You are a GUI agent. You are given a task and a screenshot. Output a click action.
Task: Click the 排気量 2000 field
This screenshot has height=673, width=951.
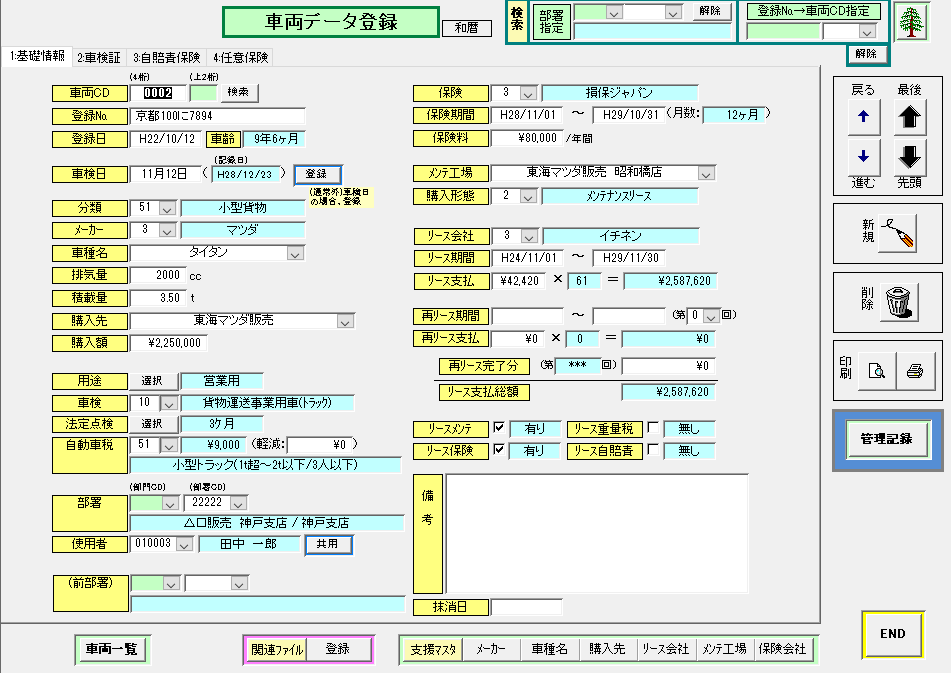click(158, 275)
